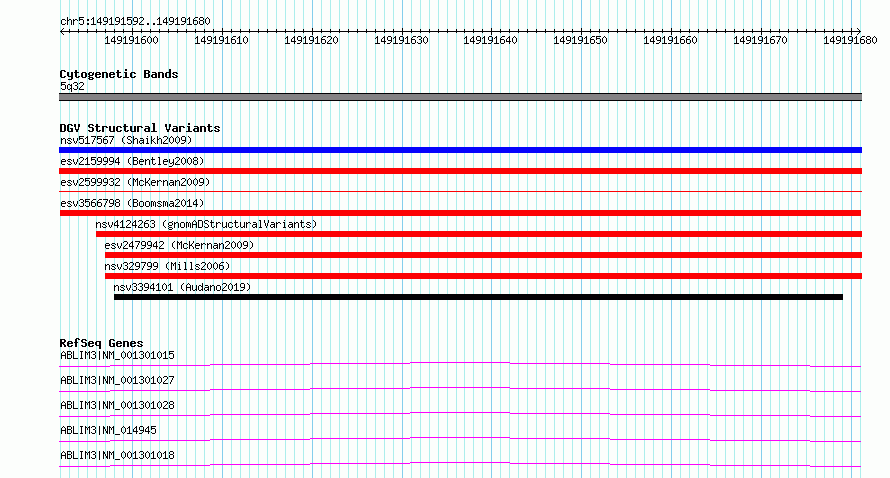
Task: Select the nsv3394101 (Audano2019) label
Action: 182,287
